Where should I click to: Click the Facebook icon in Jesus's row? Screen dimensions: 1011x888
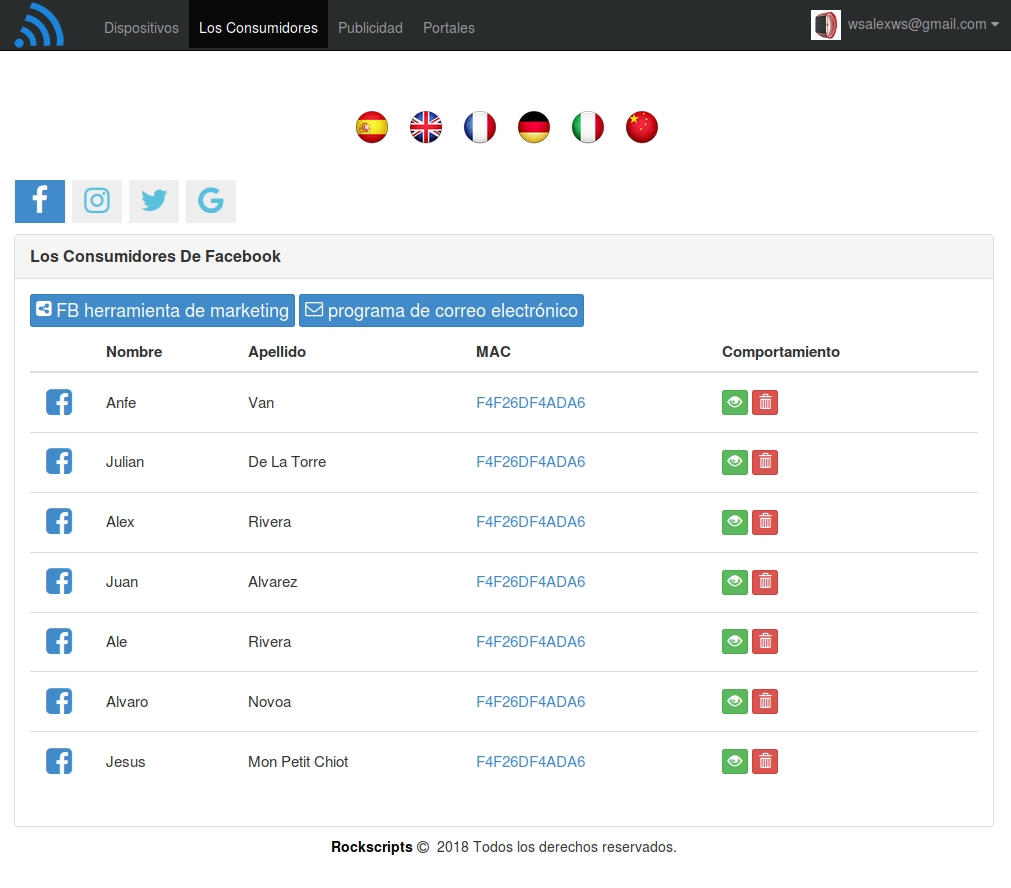click(59, 762)
